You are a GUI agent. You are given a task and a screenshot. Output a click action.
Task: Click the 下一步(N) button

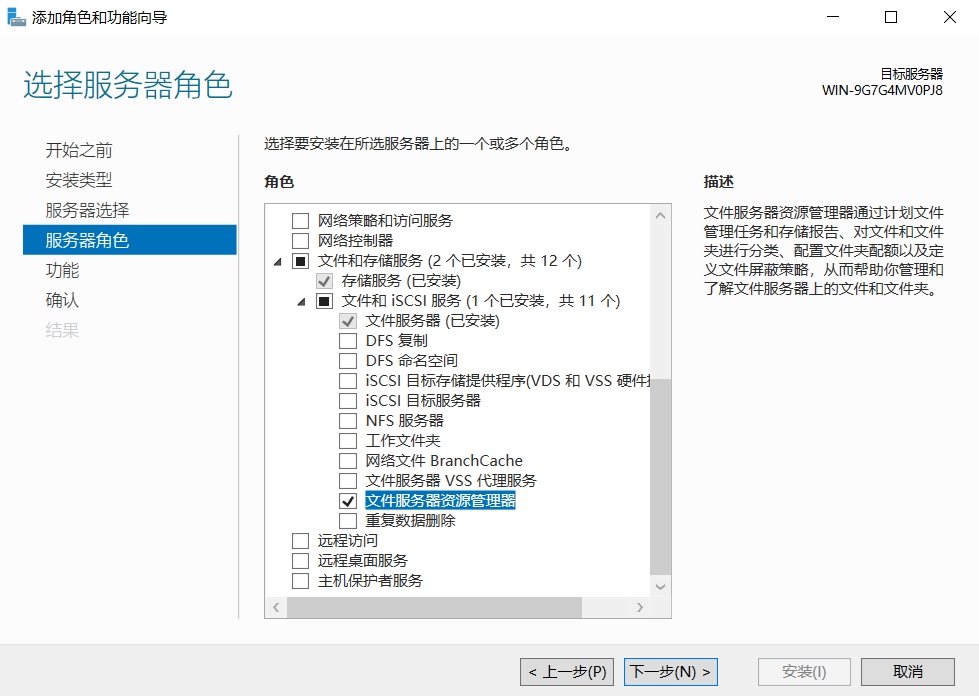click(671, 672)
